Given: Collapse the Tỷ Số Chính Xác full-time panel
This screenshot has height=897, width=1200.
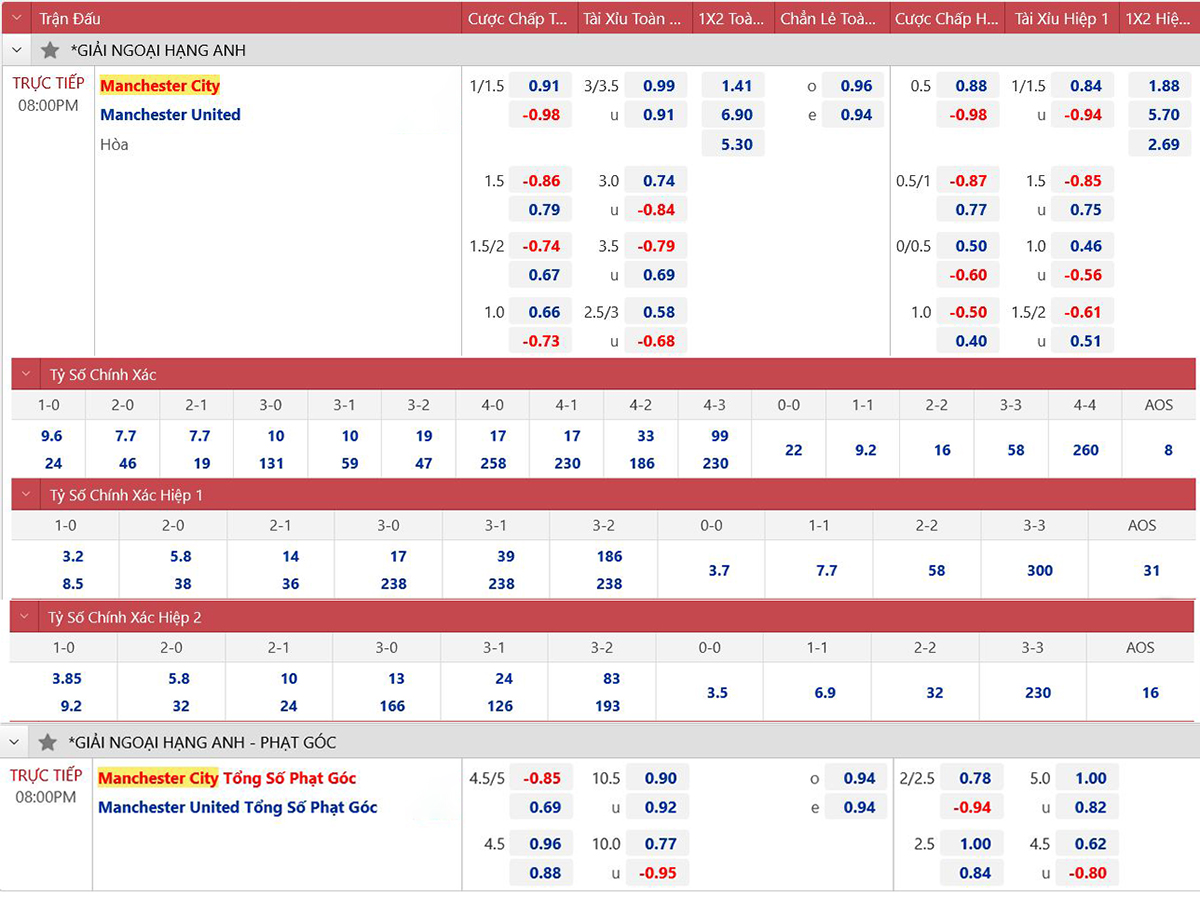Looking at the screenshot, I should click(27, 375).
